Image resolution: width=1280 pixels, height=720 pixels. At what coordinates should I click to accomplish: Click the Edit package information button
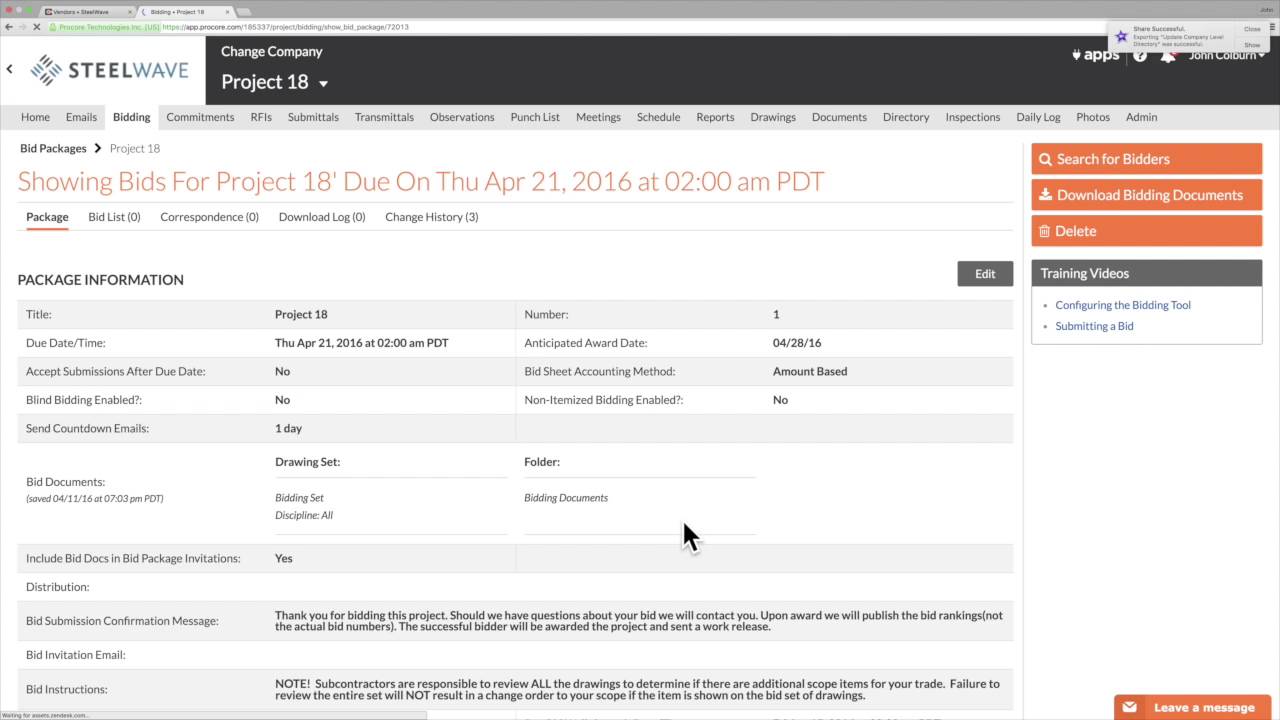pyautogui.click(x=985, y=274)
